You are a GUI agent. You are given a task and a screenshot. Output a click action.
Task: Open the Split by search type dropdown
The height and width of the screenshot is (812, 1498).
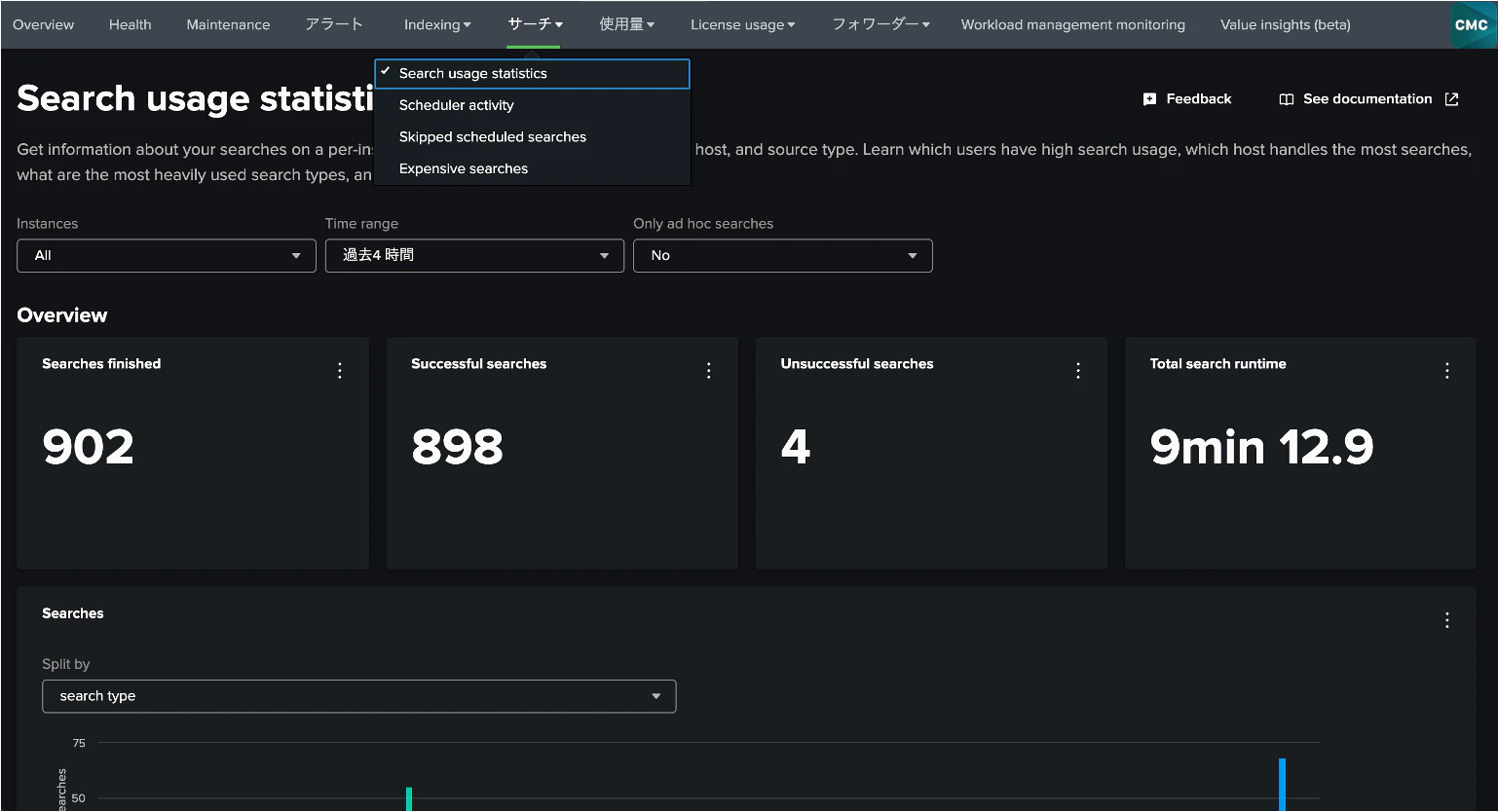tap(359, 696)
